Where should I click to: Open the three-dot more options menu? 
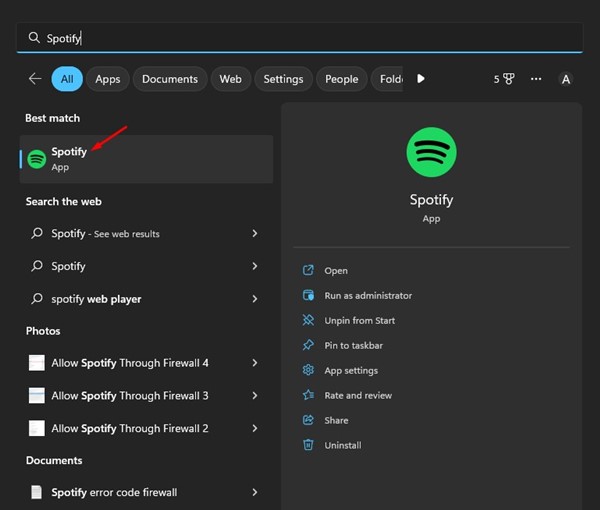(536, 79)
